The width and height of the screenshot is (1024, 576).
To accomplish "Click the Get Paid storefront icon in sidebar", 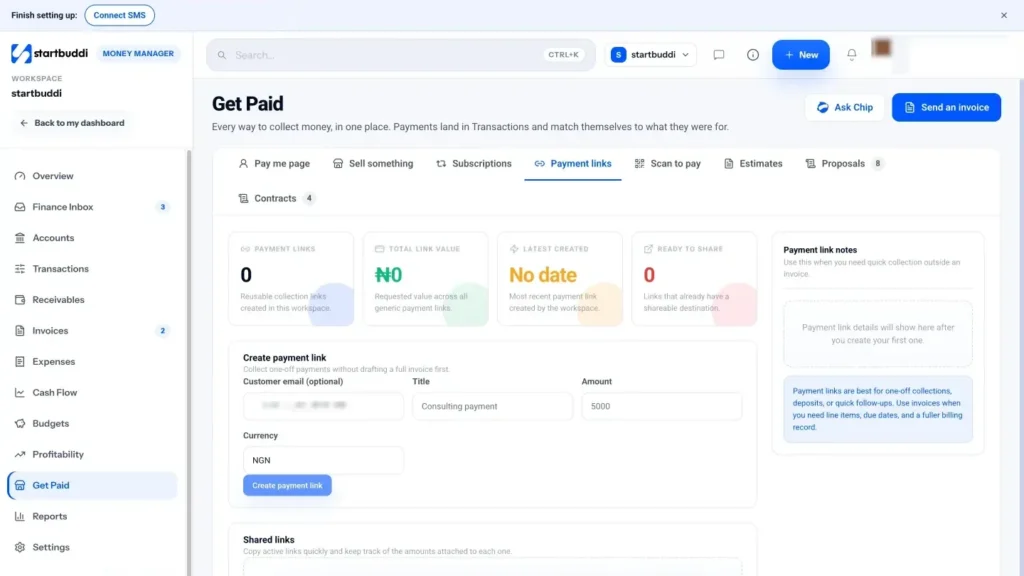I will 20,485.
